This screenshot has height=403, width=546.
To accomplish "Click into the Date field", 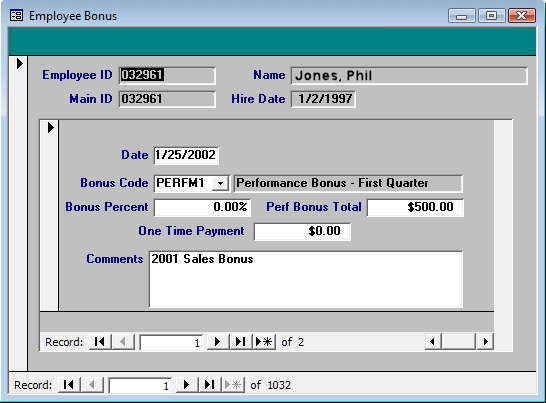I will [x=186, y=155].
